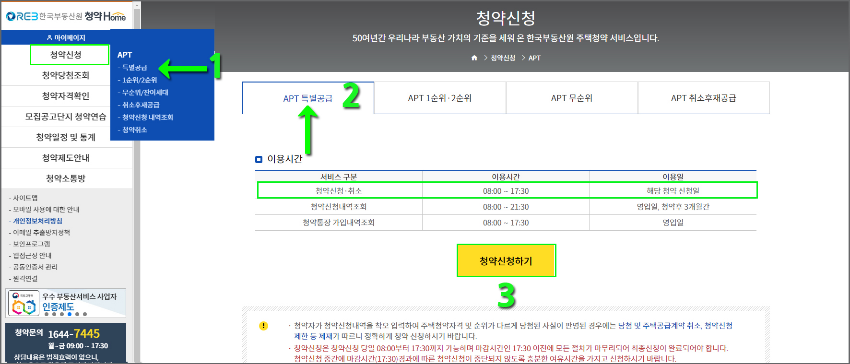Switch to the APT 특별공급 tab
Screen dimensions: 850x364
pyautogui.click(x=308, y=98)
